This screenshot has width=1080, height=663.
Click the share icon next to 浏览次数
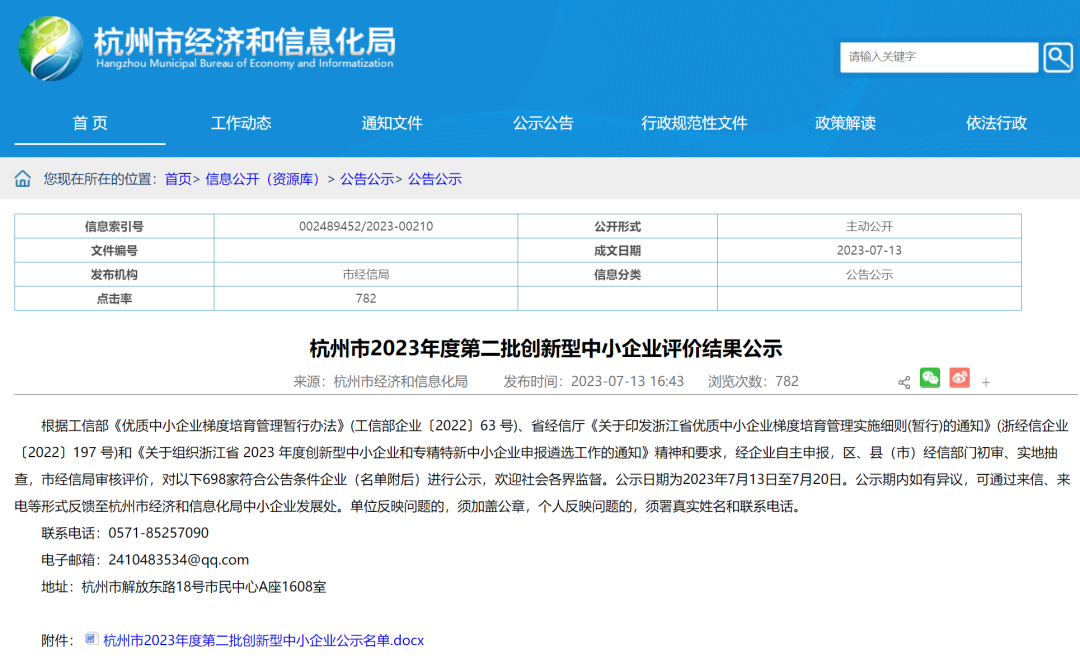(x=903, y=381)
